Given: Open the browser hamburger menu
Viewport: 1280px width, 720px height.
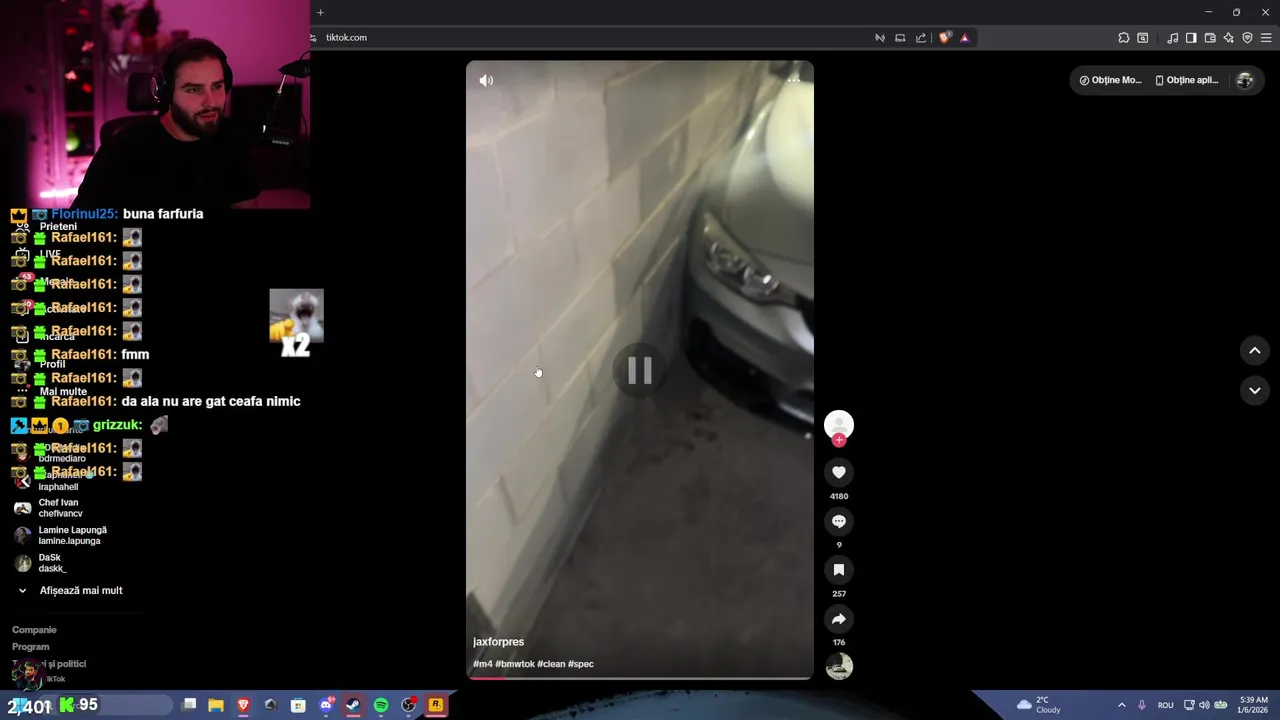Looking at the screenshot, I should (1267, 38).
